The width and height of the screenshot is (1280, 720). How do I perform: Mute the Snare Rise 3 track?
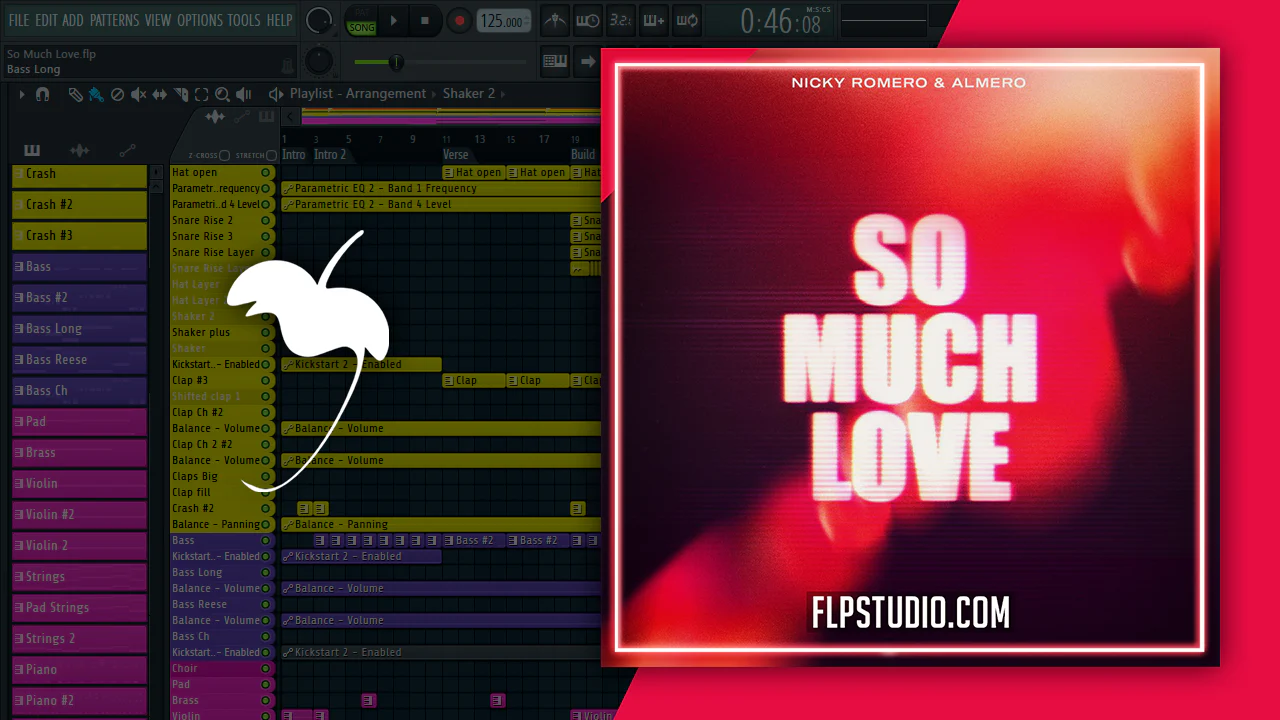click(266, 237)
